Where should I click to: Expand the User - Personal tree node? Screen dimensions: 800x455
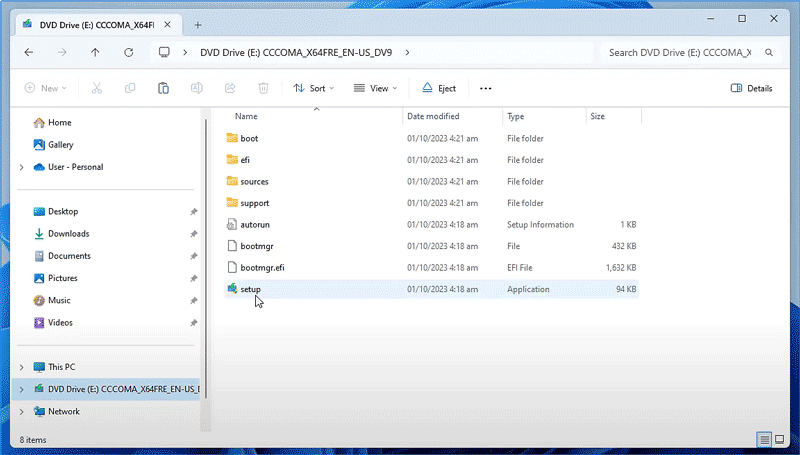[x=21, y=167]
